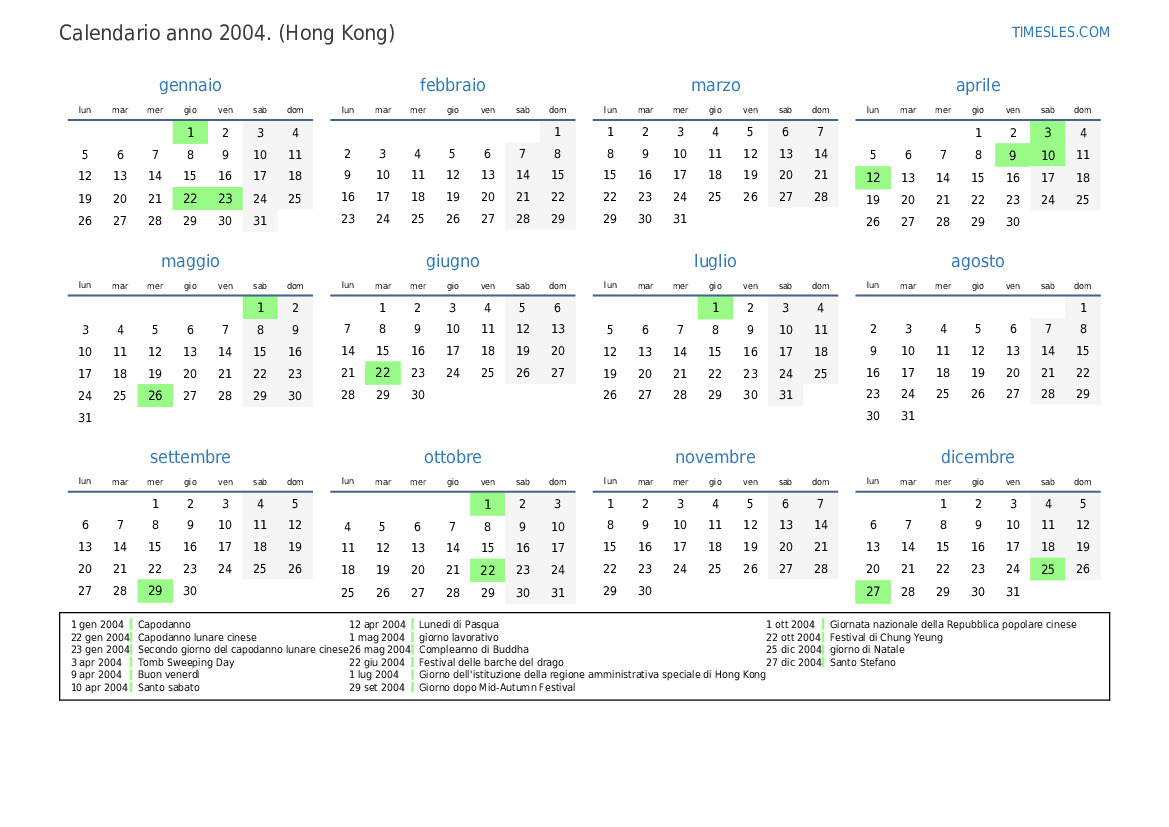Select green 22 in gennaio
Screen dimensions: 1169x827
190,199
